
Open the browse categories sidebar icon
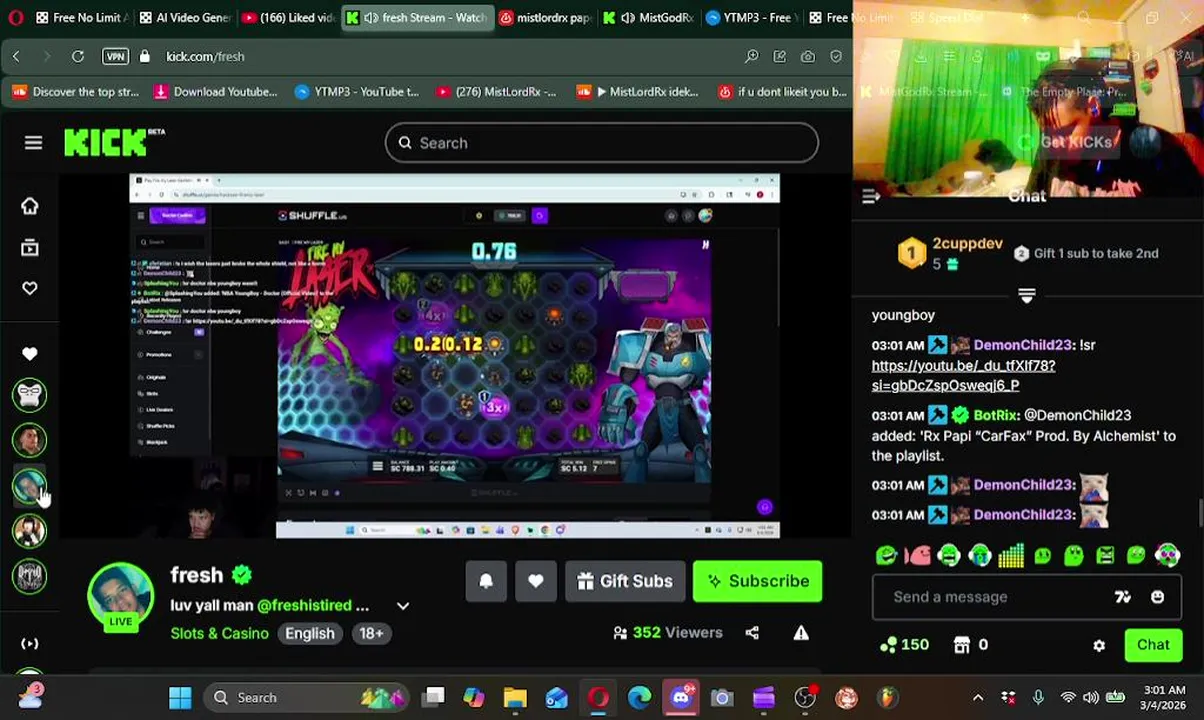coord(29,247)
